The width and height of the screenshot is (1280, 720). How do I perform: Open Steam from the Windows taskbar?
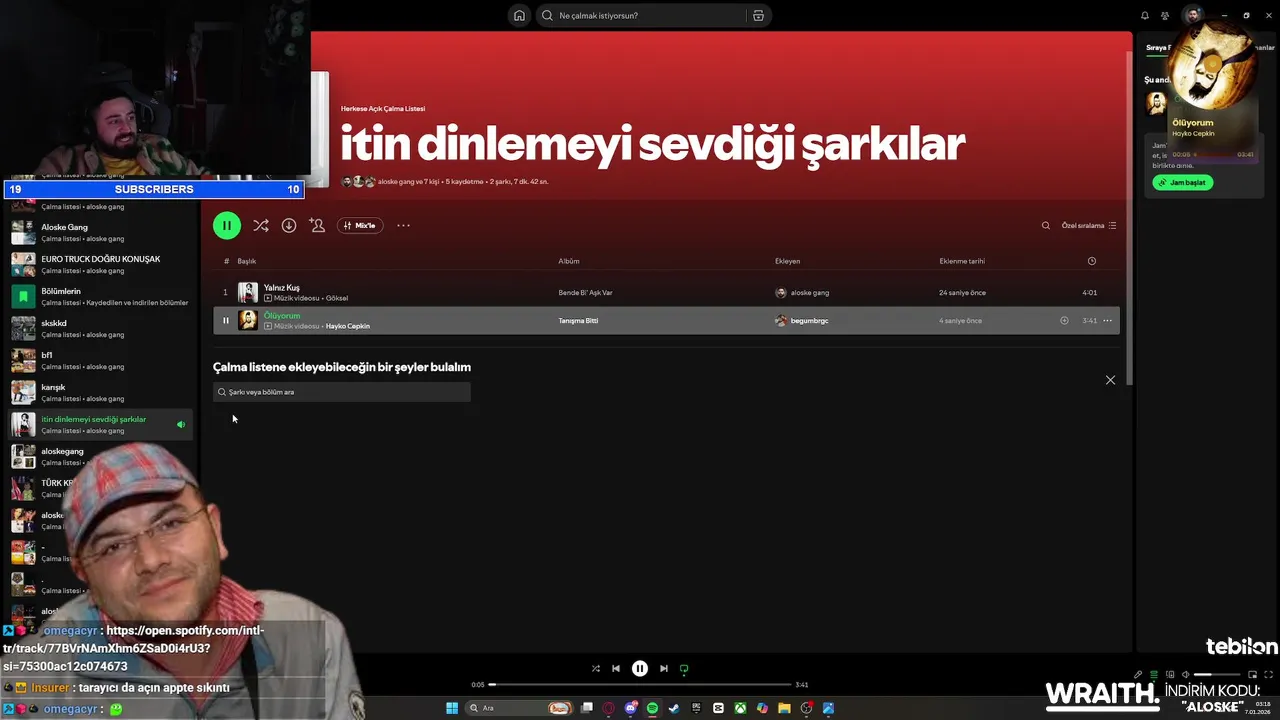coord(674,708)
